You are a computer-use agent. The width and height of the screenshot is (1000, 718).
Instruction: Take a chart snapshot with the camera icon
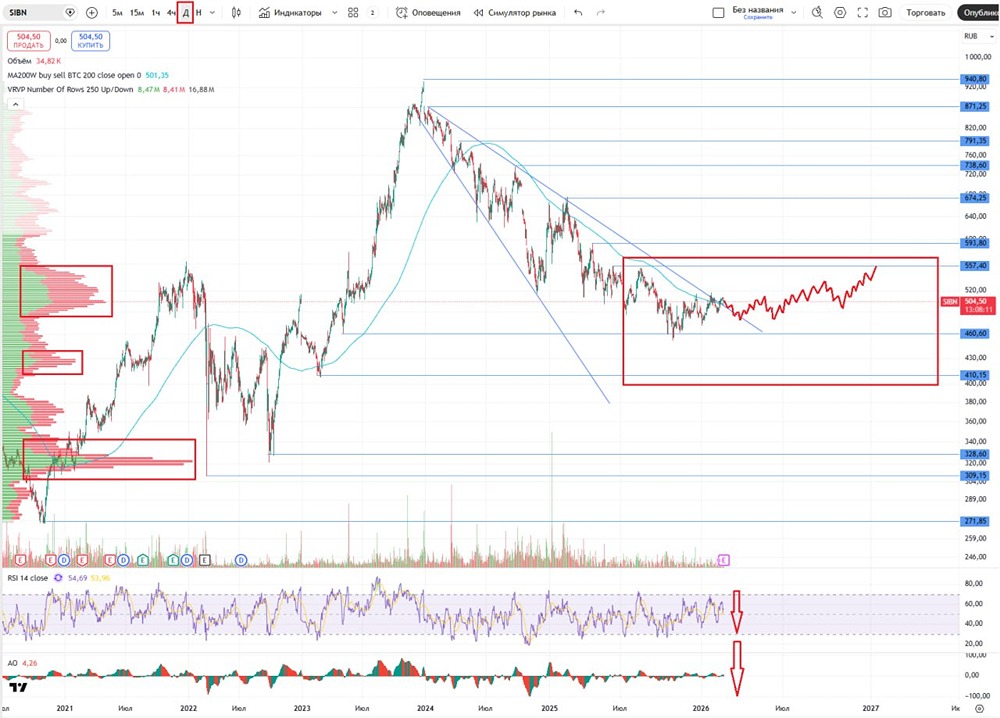coord(885,13)
